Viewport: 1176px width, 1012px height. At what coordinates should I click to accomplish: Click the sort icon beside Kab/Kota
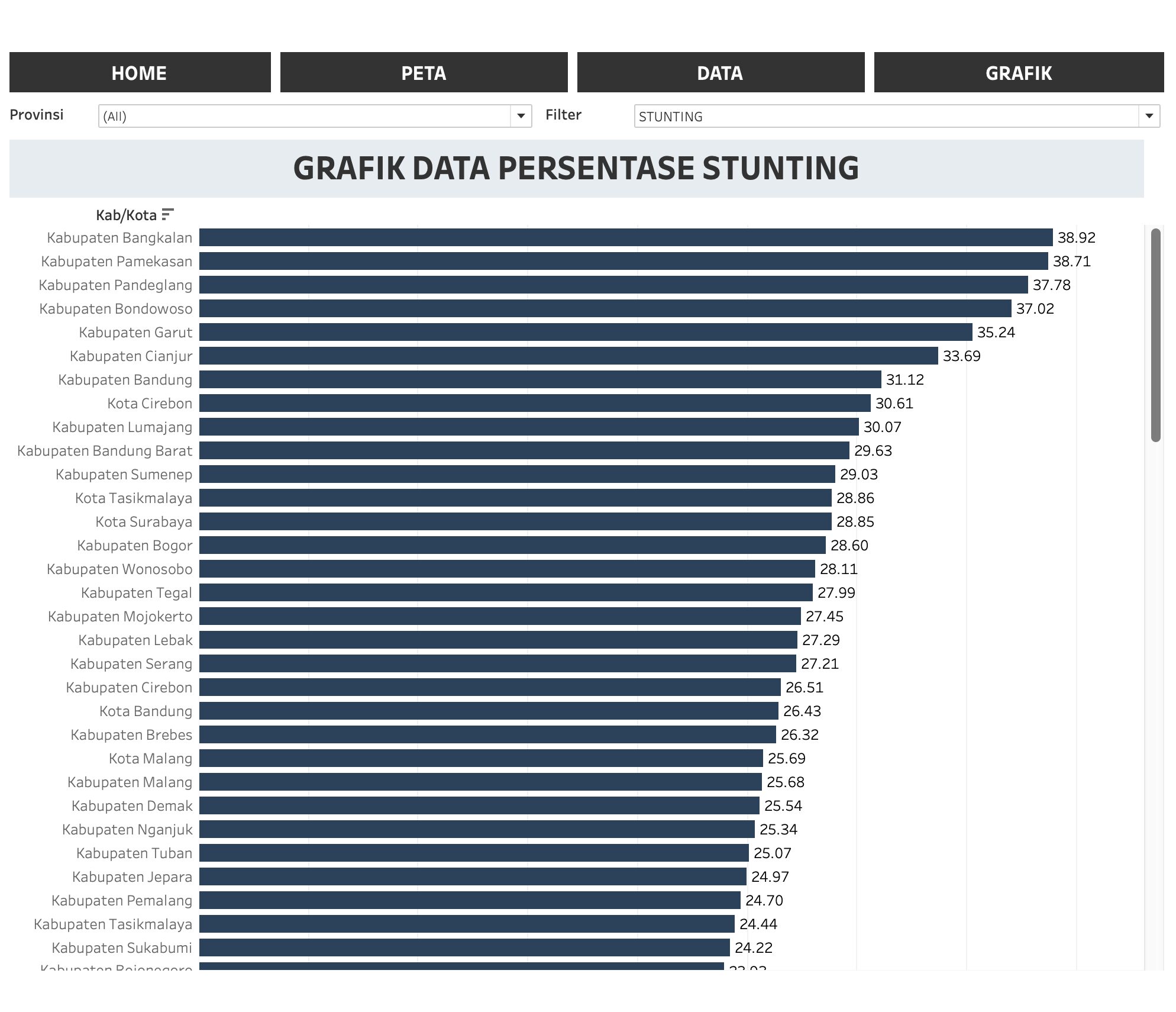click(x=168, y=214)
